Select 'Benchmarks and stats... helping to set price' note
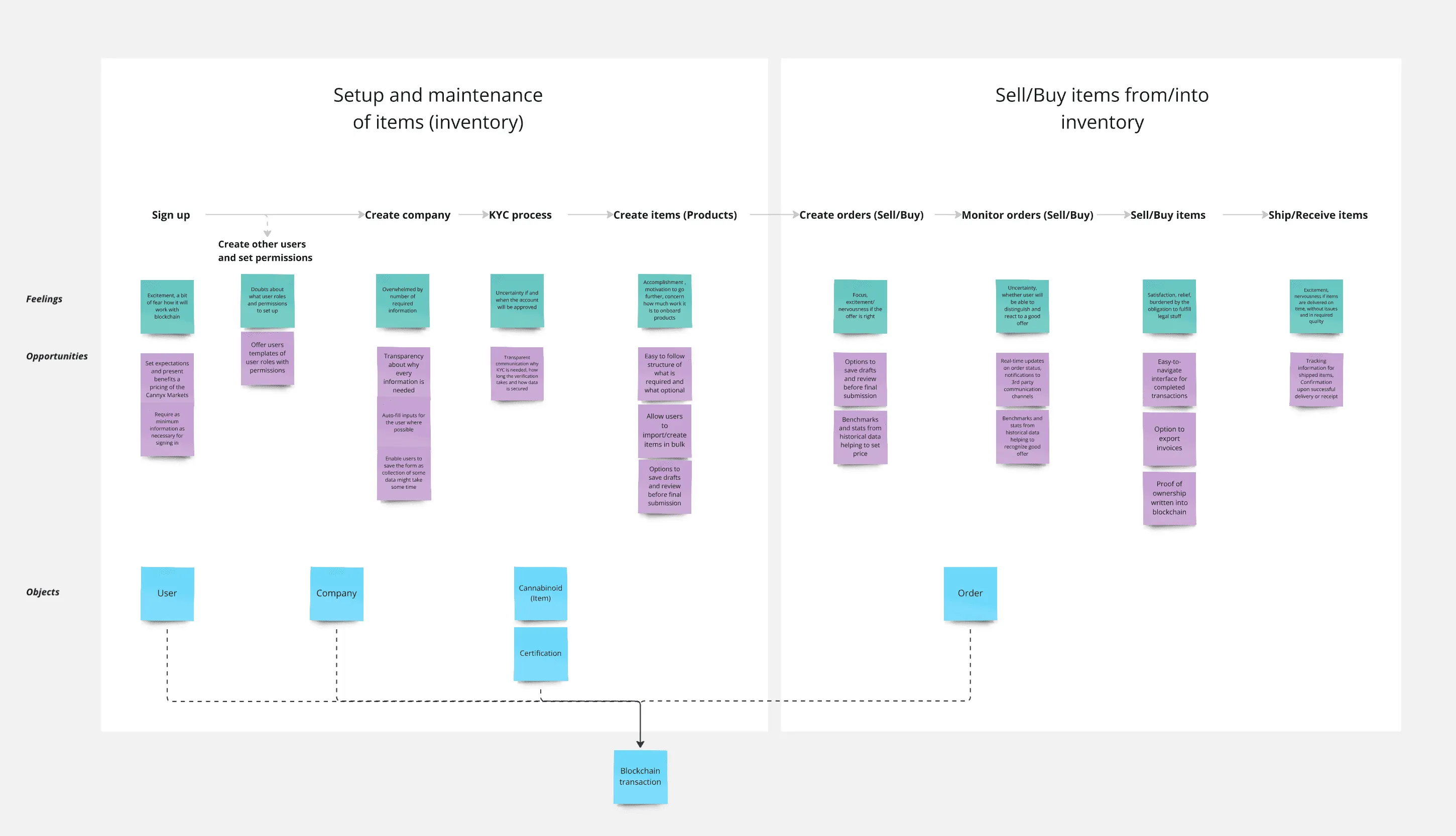 point(861,437)
